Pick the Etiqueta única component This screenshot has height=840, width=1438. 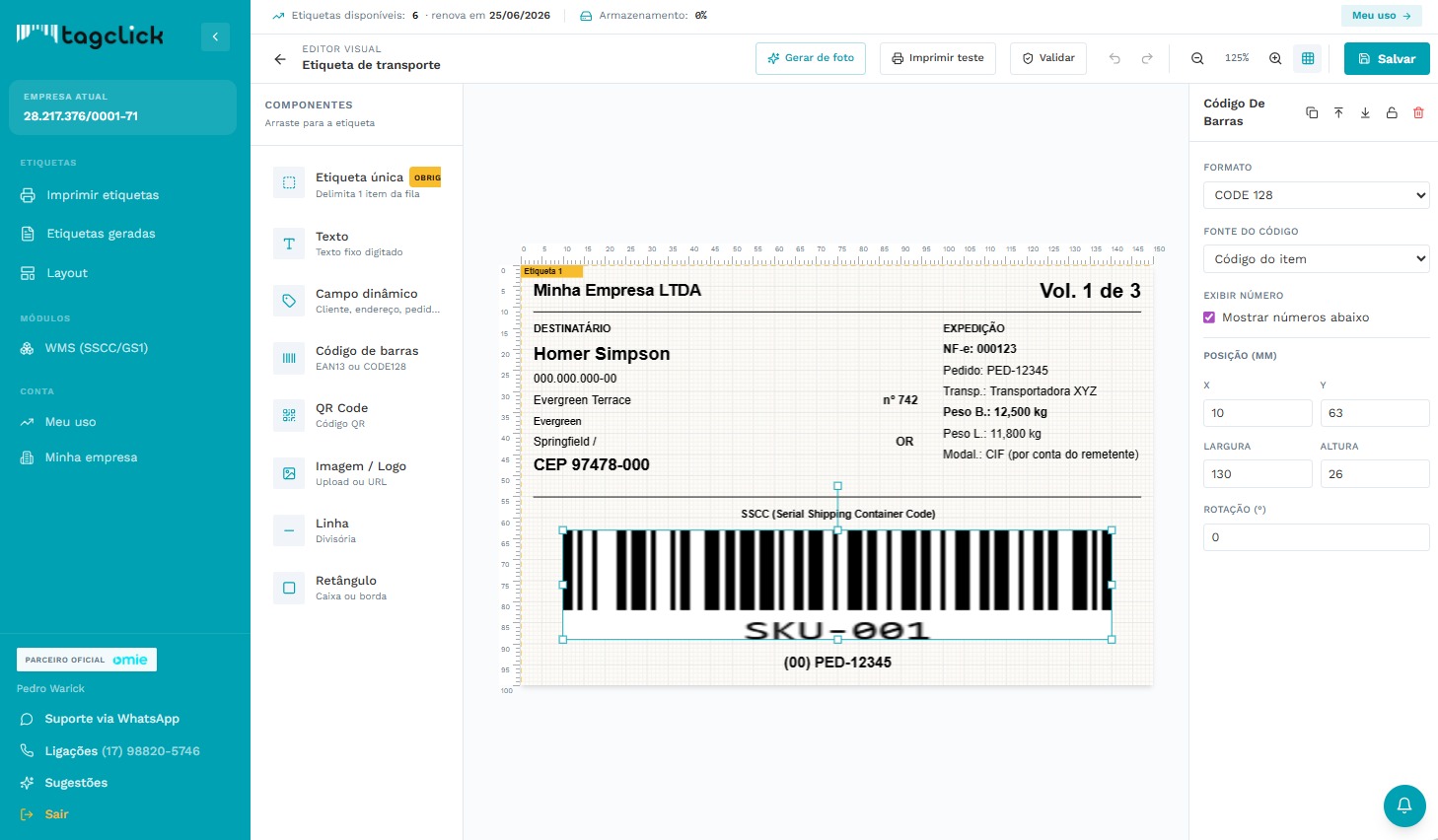(357, 183)
